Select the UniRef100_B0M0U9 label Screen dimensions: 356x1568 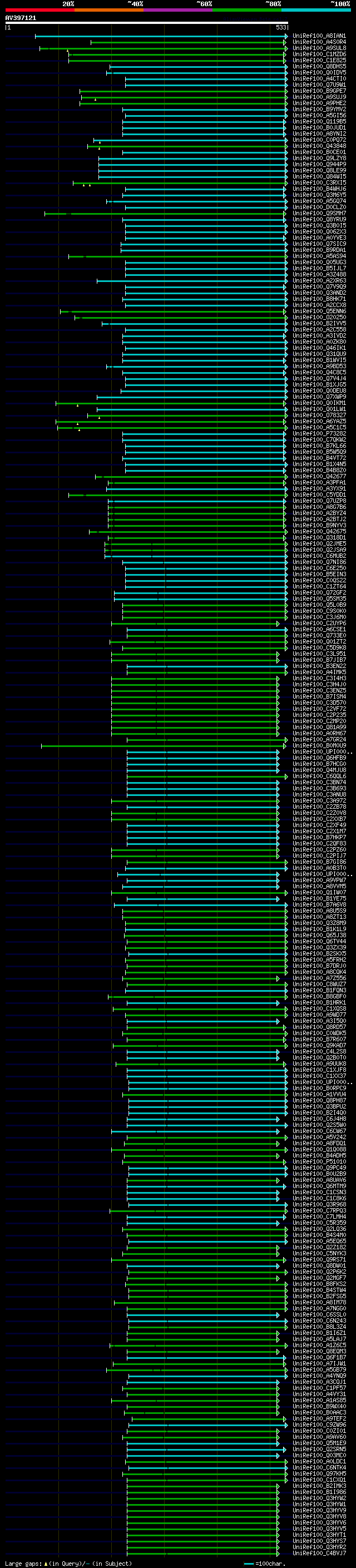(x=319, y=746)
